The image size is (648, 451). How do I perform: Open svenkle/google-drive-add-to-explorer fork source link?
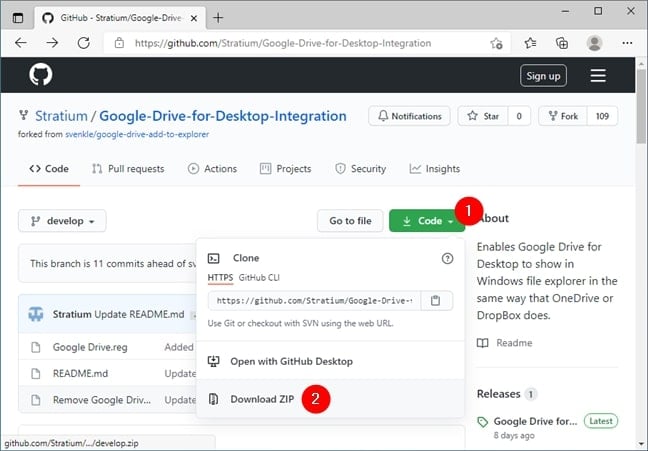click(137, 134)
